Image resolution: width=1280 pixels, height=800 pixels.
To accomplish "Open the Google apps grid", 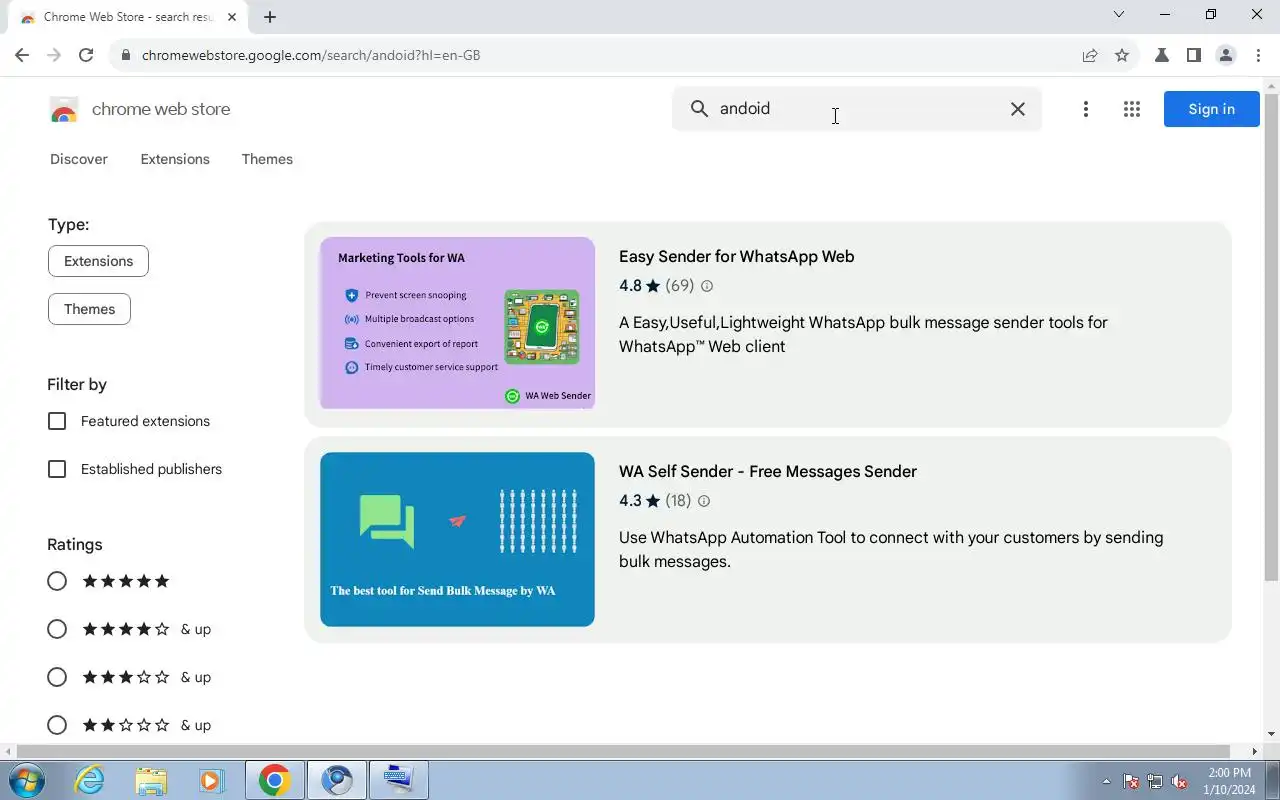I will pyautogui.click(x=1132, y=109).
